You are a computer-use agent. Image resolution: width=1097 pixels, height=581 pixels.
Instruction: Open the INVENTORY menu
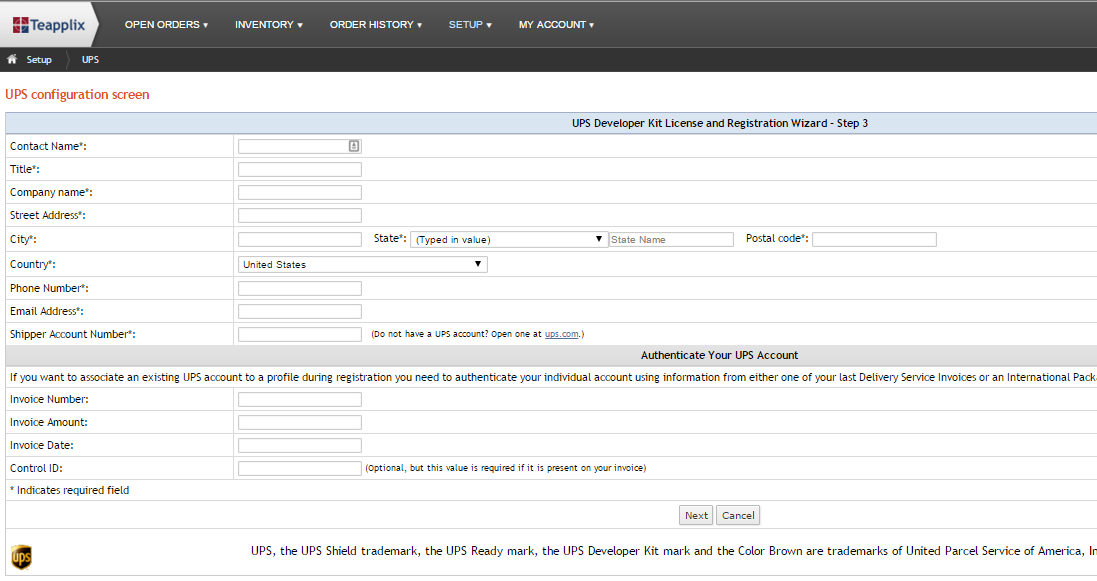(269, 24)
